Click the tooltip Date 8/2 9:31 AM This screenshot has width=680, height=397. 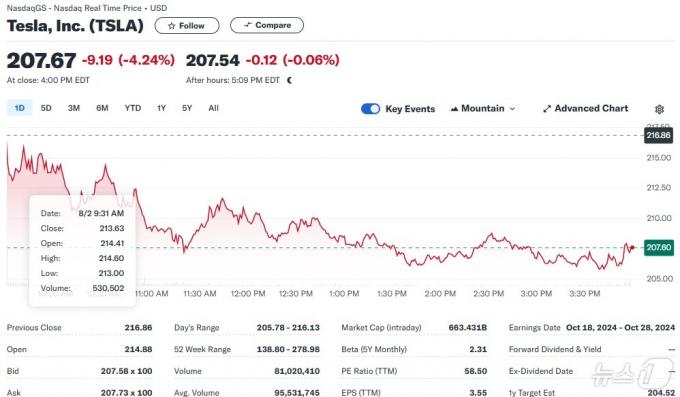tap(101, 213)
